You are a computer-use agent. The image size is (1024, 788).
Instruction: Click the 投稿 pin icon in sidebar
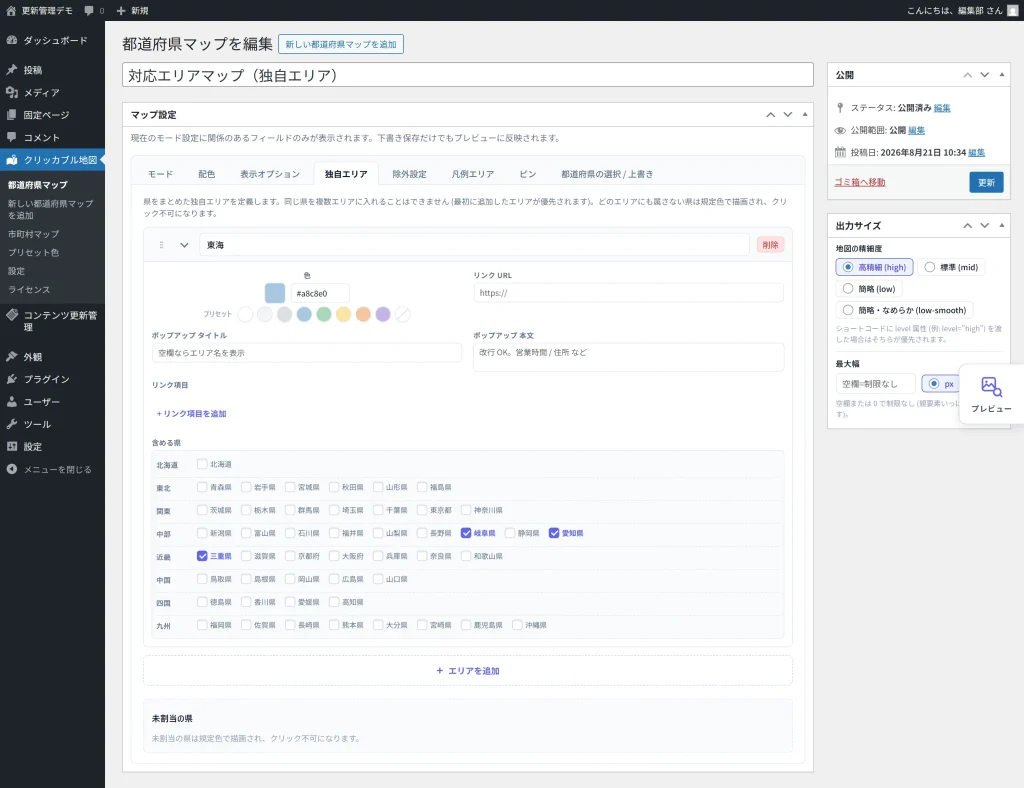point(12,70)
